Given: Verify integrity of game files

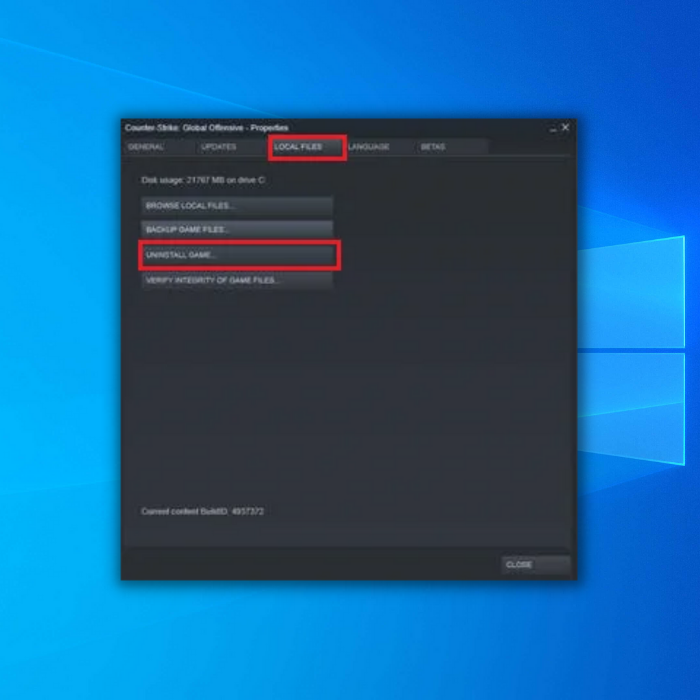Looking at the screenshot, I should (x=237, y=280).
